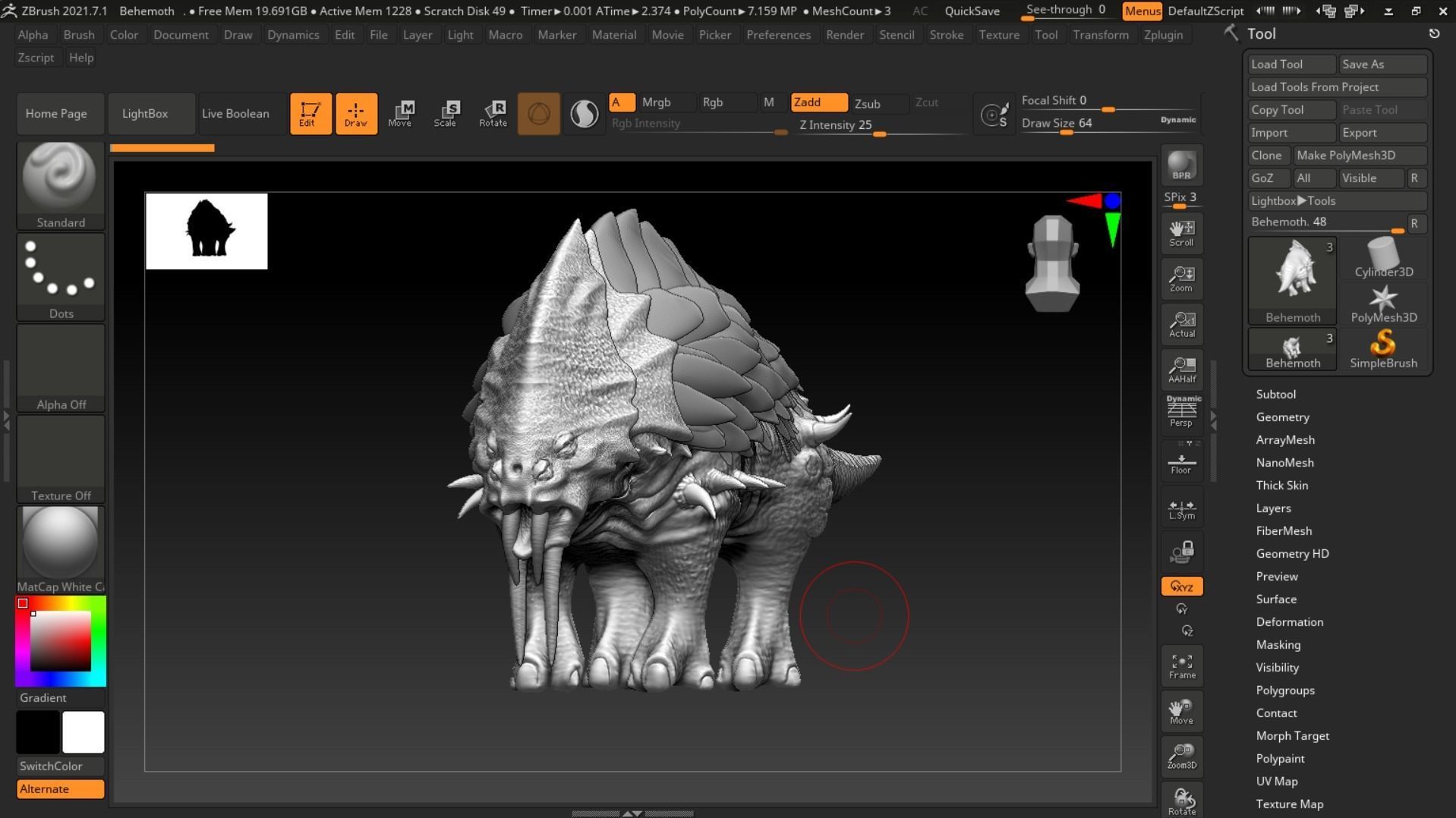The width and height of the screenshot is (1456, 818).
Task: Expand the Deformation section
Action: [1289, 621]
